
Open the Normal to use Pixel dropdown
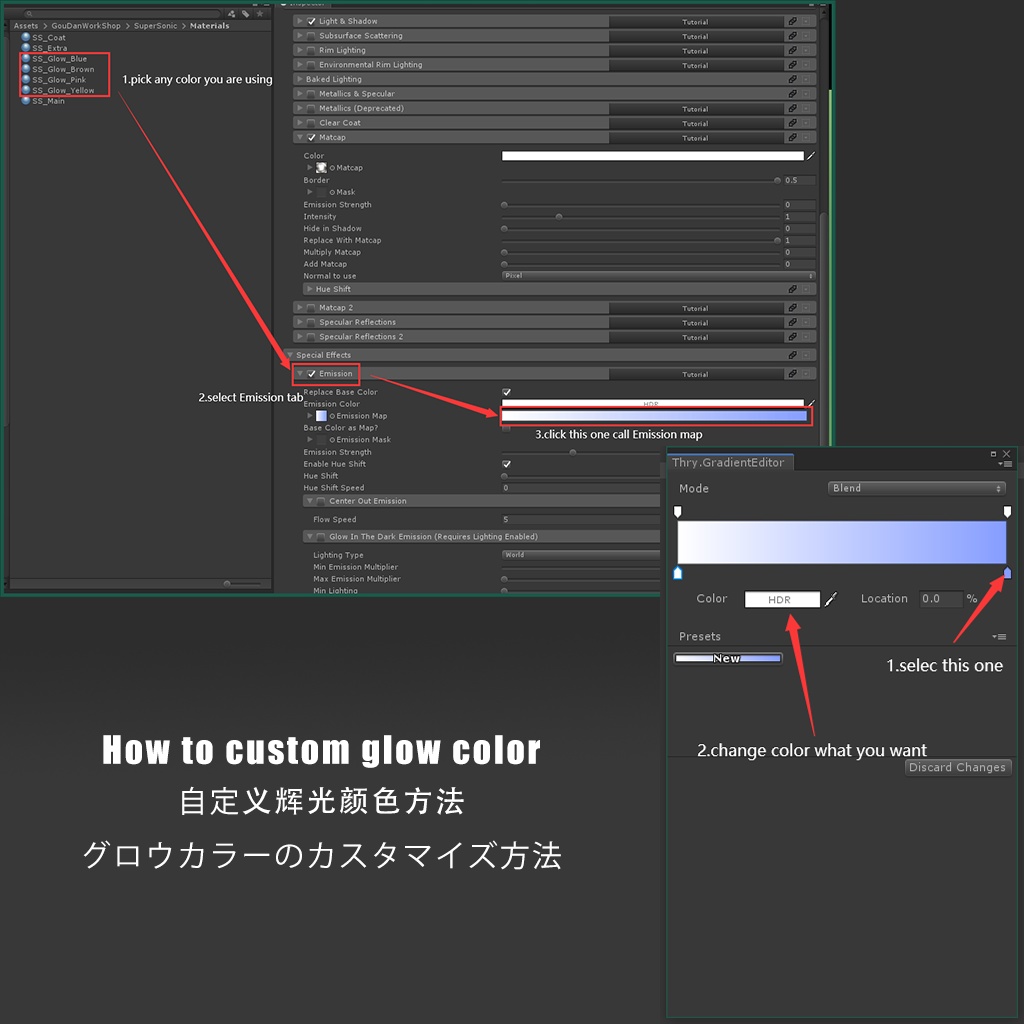click(x=658, y=276)
